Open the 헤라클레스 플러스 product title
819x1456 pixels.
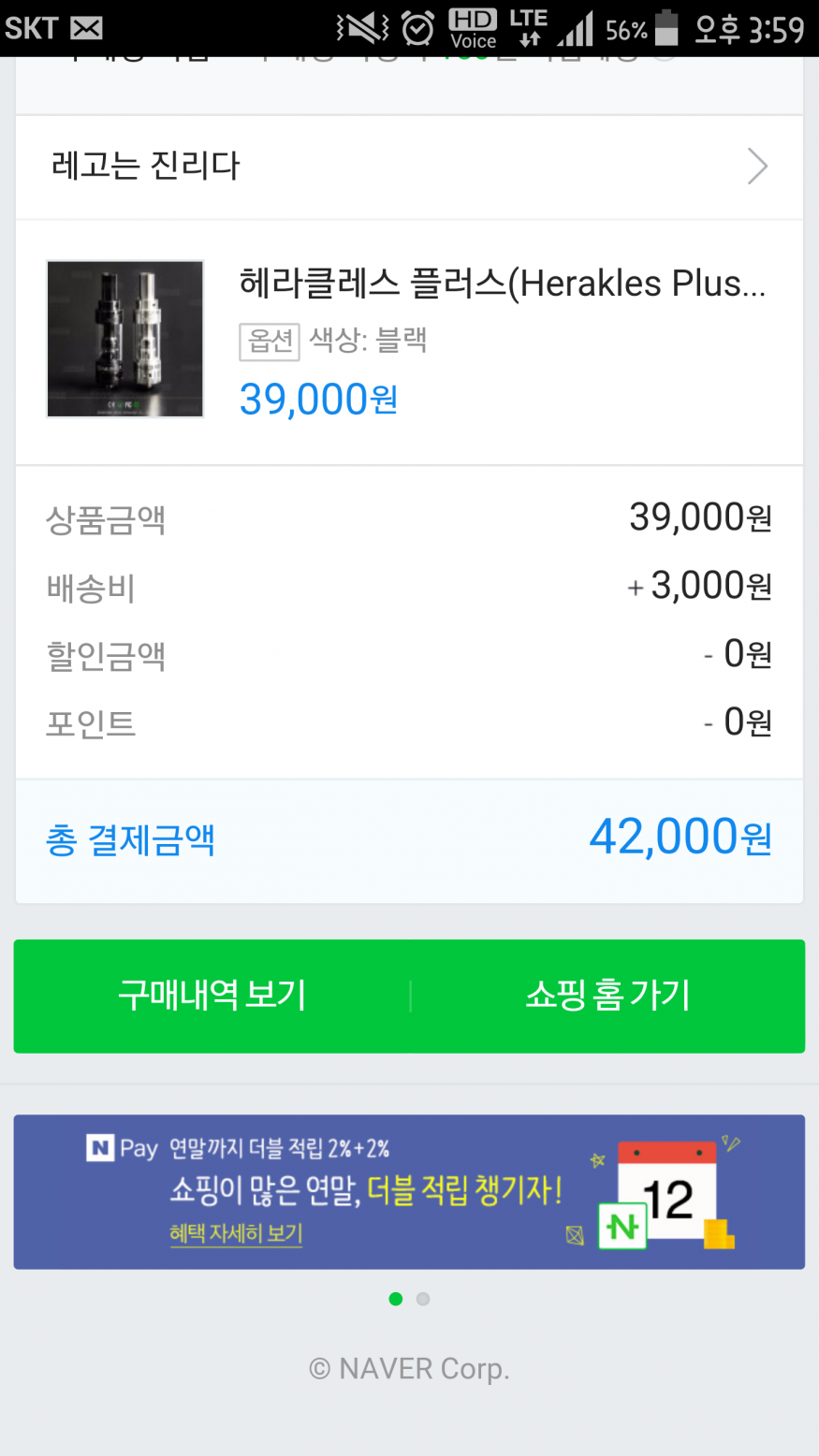coord(503,283)
